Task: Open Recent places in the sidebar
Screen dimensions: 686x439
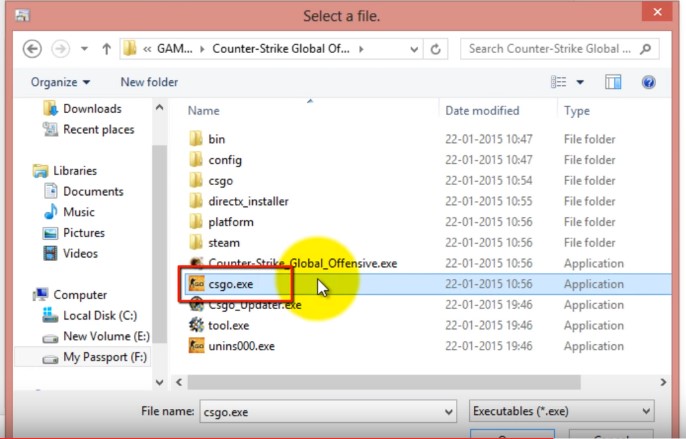Action: click(x=89, y=130)
